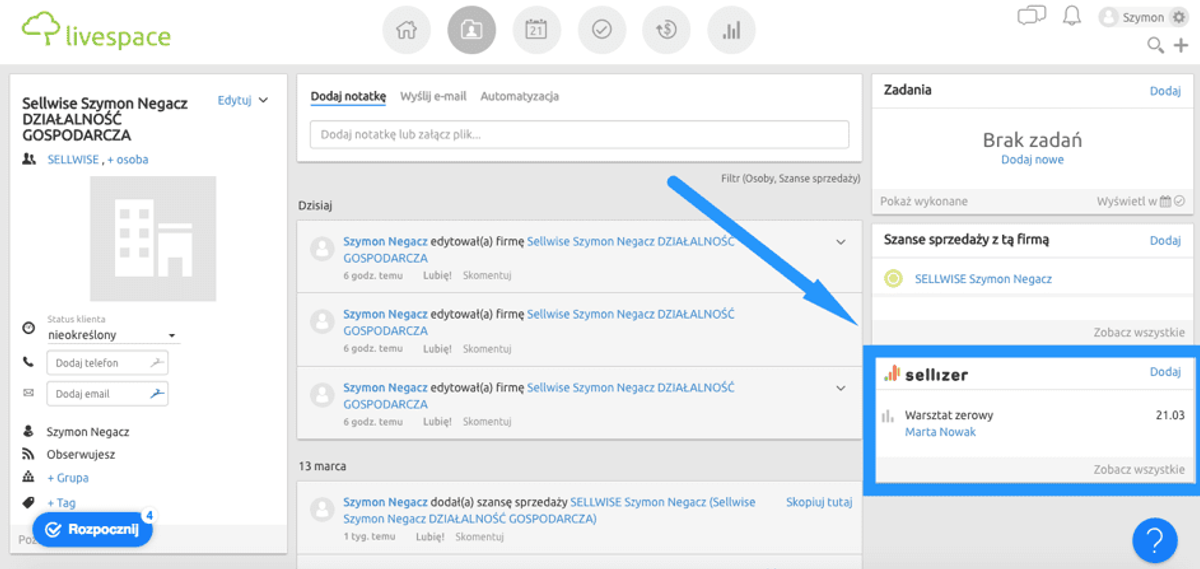Click the + Tag link
The image size is (1200, 569).
pyautogui.click(x=61, y=503)
